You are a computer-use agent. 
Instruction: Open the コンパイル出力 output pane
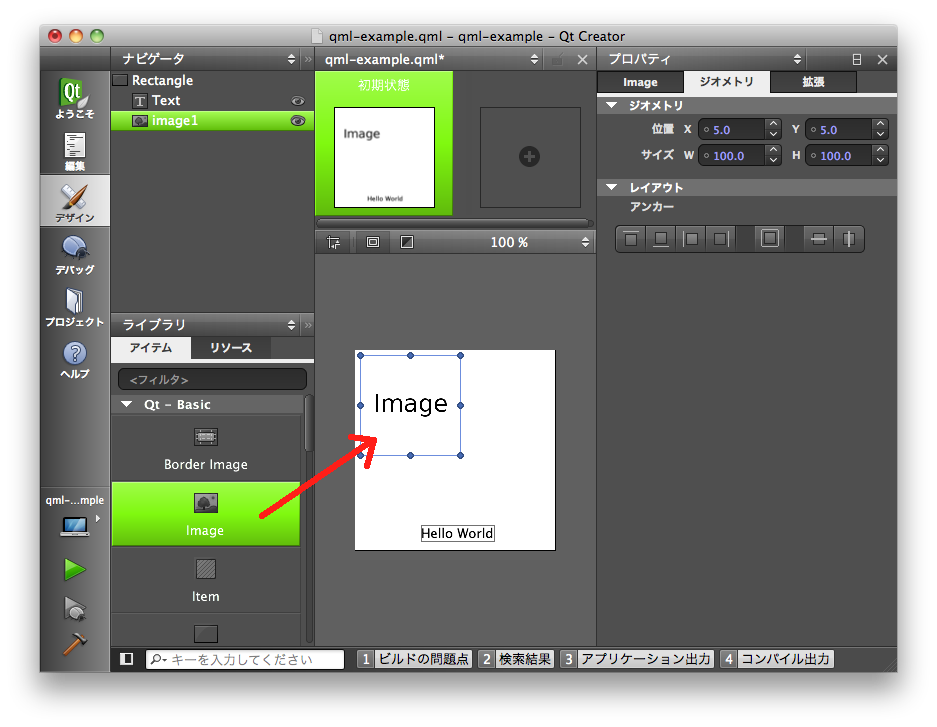[x=776, y=659]
